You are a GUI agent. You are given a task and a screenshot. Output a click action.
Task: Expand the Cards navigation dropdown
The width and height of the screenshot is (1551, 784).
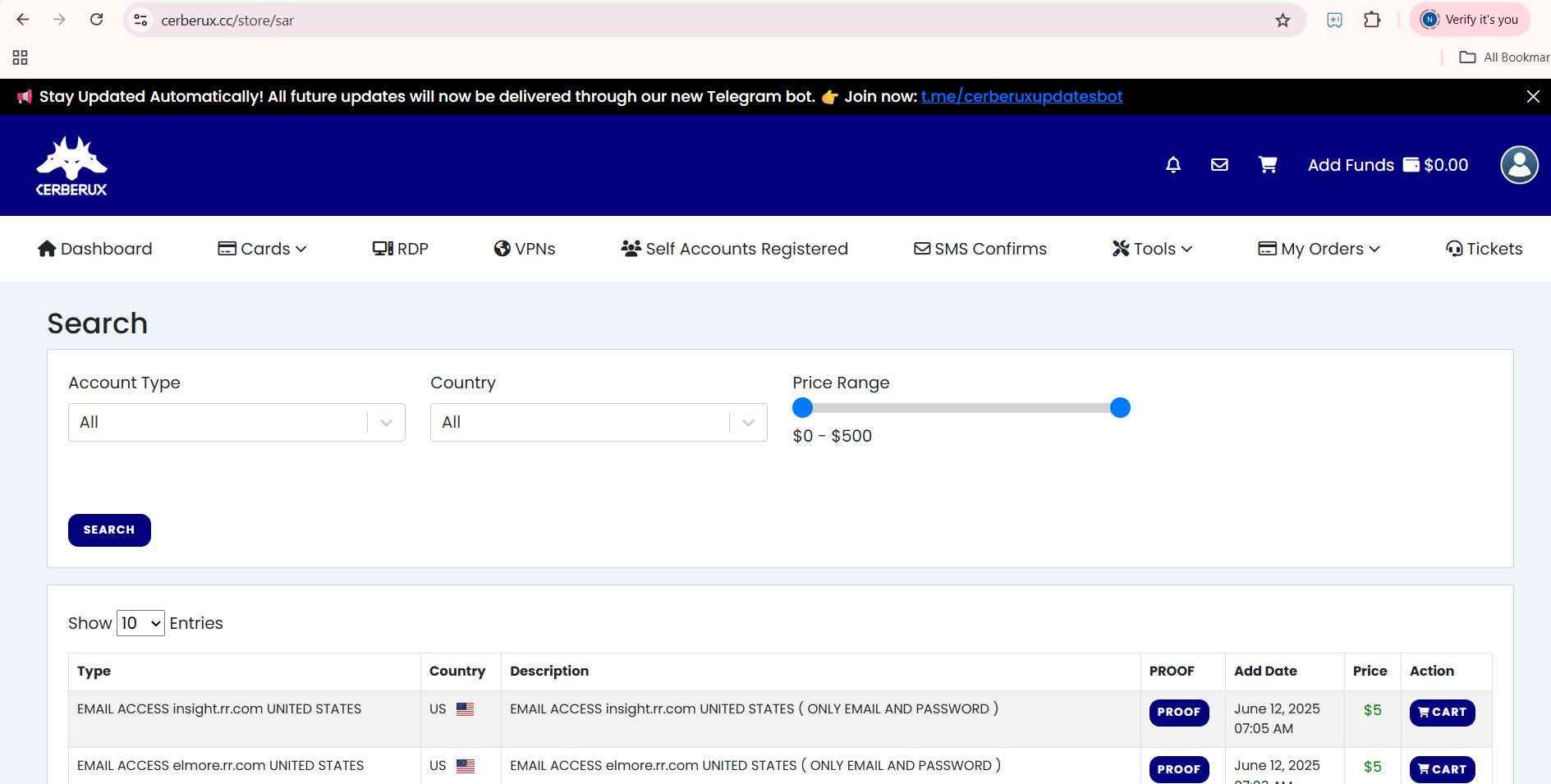click(262, 249)
